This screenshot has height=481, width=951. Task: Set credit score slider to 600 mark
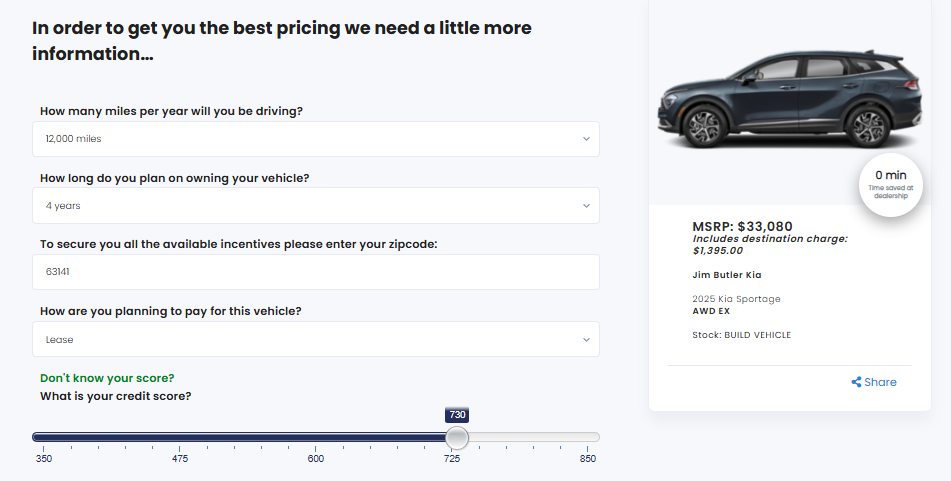point(316,437)
